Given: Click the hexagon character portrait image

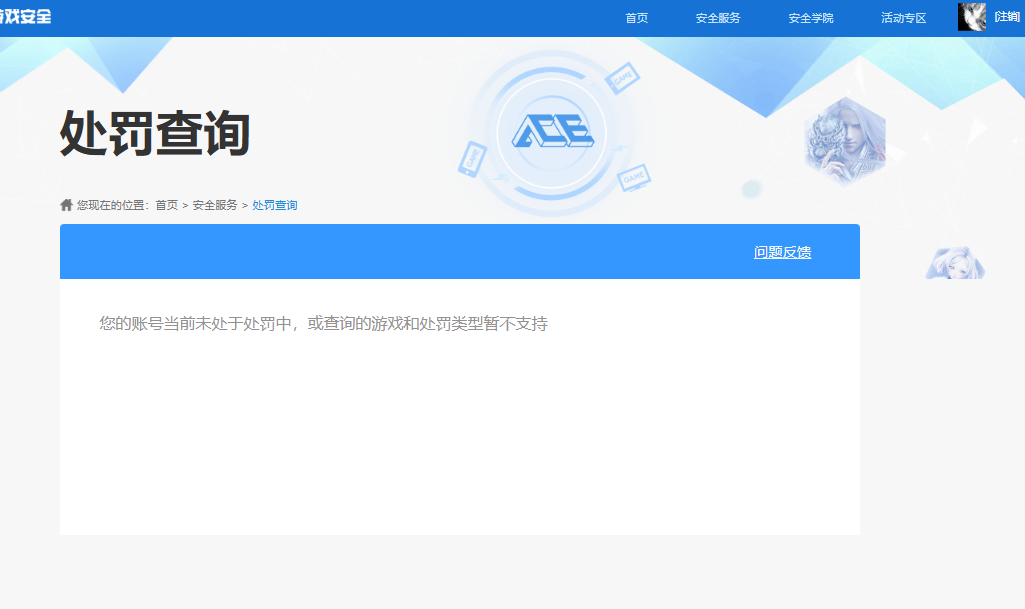Looking at the screenshot, I should [845, 142].
